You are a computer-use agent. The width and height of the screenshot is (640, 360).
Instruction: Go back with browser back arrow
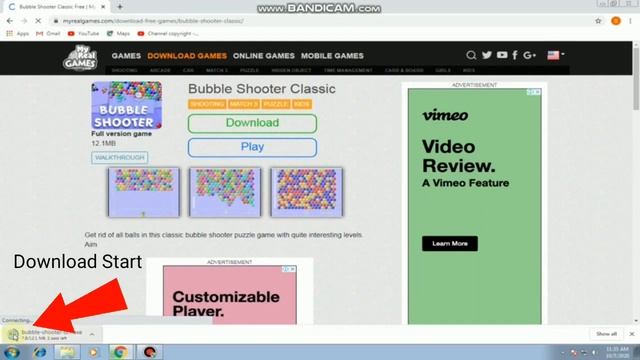tap(10, 21)
